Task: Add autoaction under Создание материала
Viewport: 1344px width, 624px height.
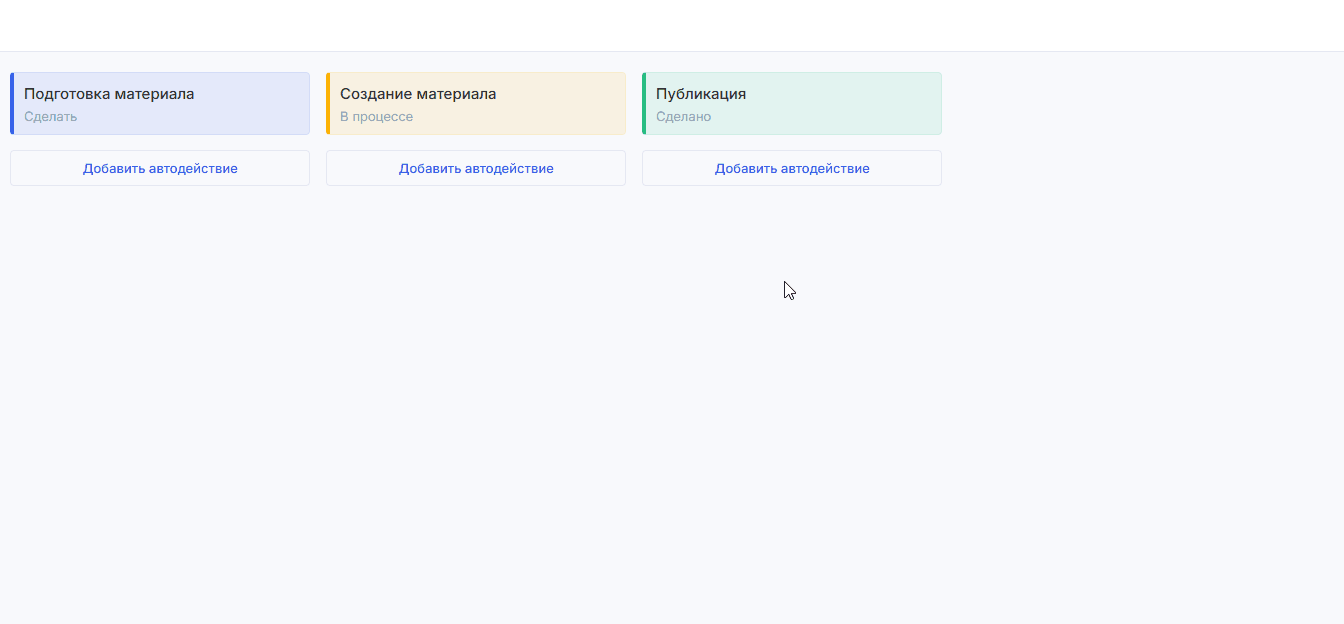Action: pyautogui.click(x=476, y=168)
